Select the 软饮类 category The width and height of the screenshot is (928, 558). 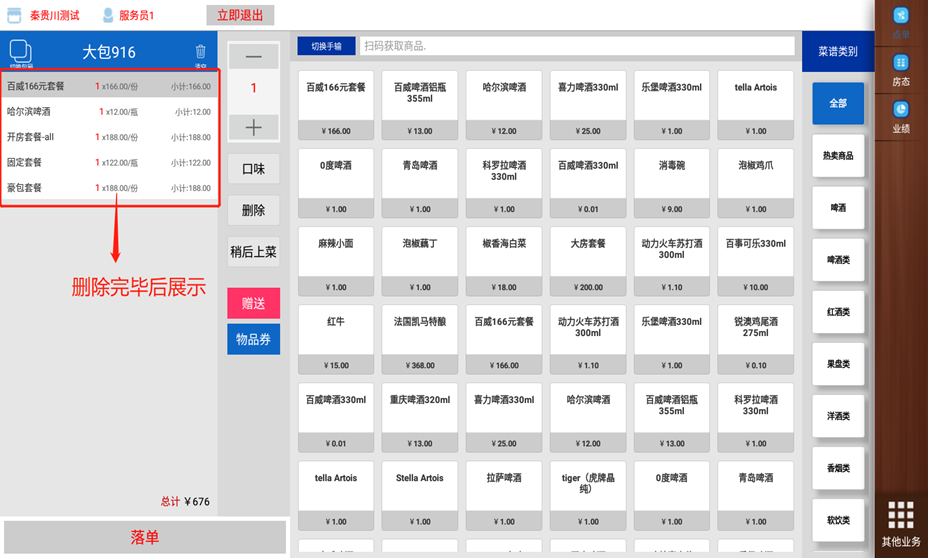pos(838,520)
